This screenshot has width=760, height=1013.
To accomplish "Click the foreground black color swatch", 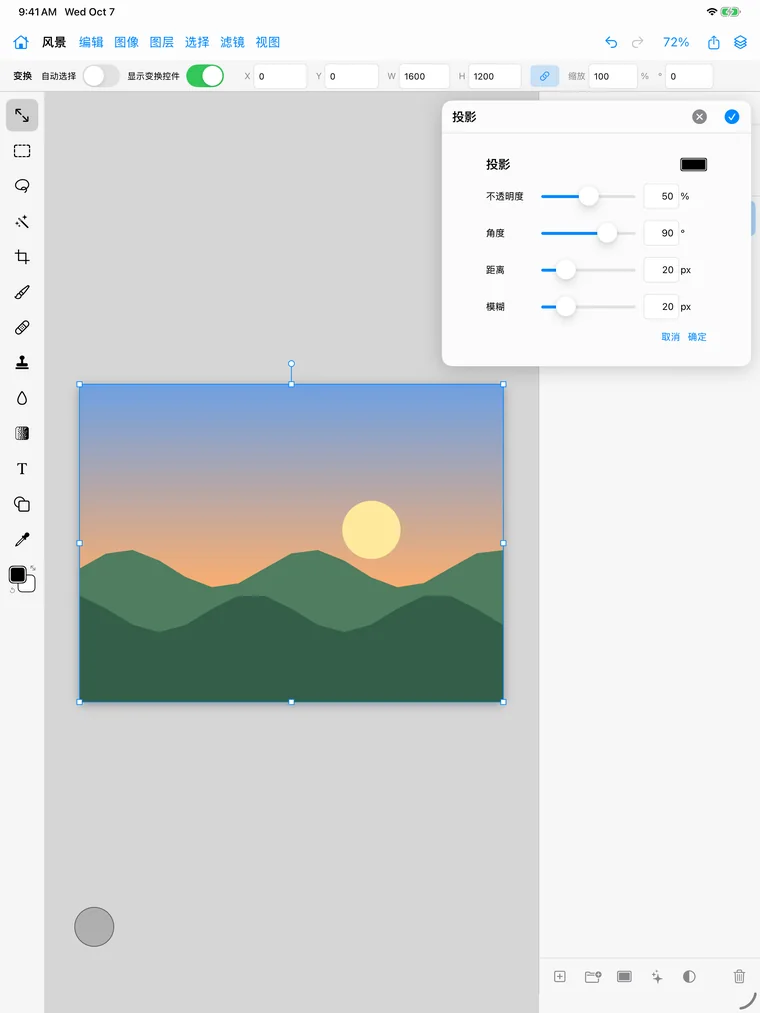I will [x=17, y=574].
